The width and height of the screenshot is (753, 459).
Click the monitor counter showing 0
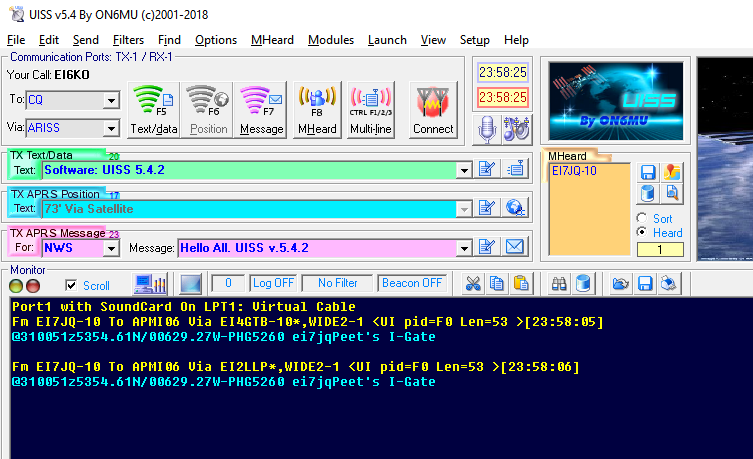tap(228, 283)
